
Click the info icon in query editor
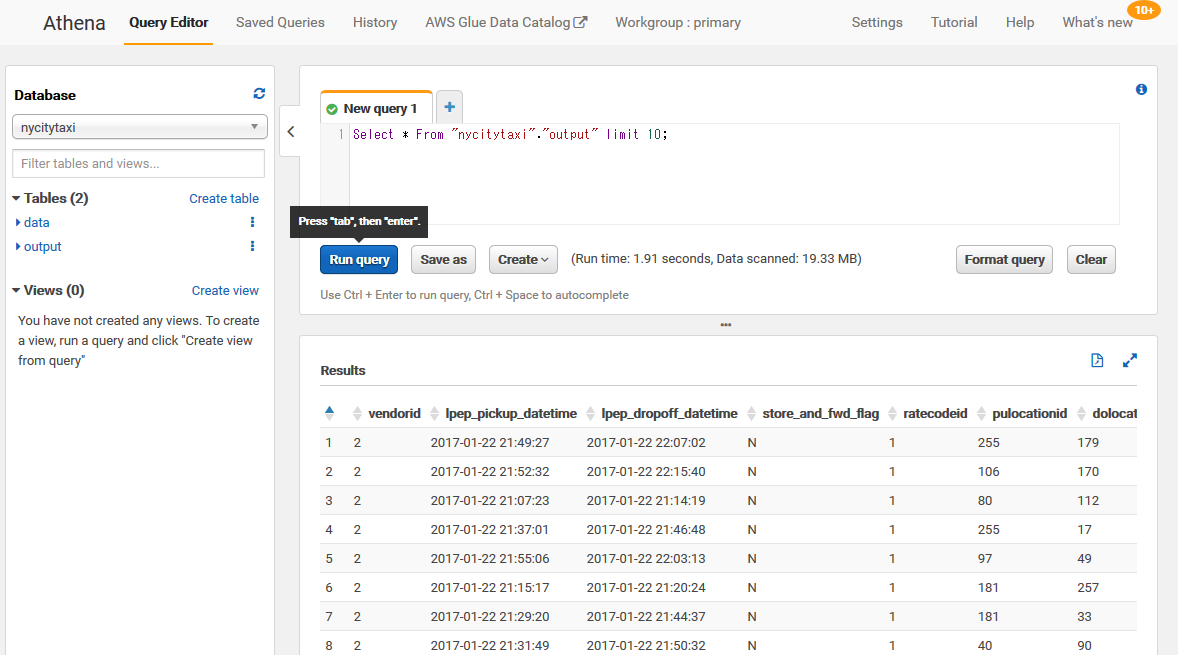[x=1141, y=89]
